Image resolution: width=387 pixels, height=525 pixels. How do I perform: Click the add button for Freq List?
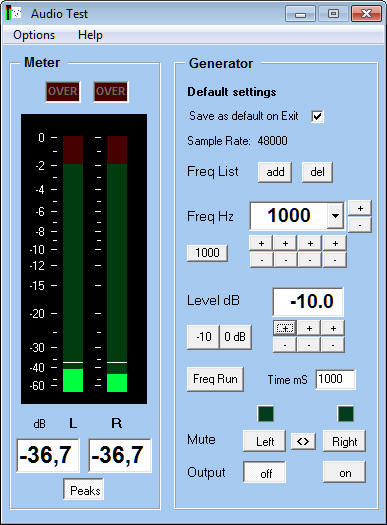275,172
